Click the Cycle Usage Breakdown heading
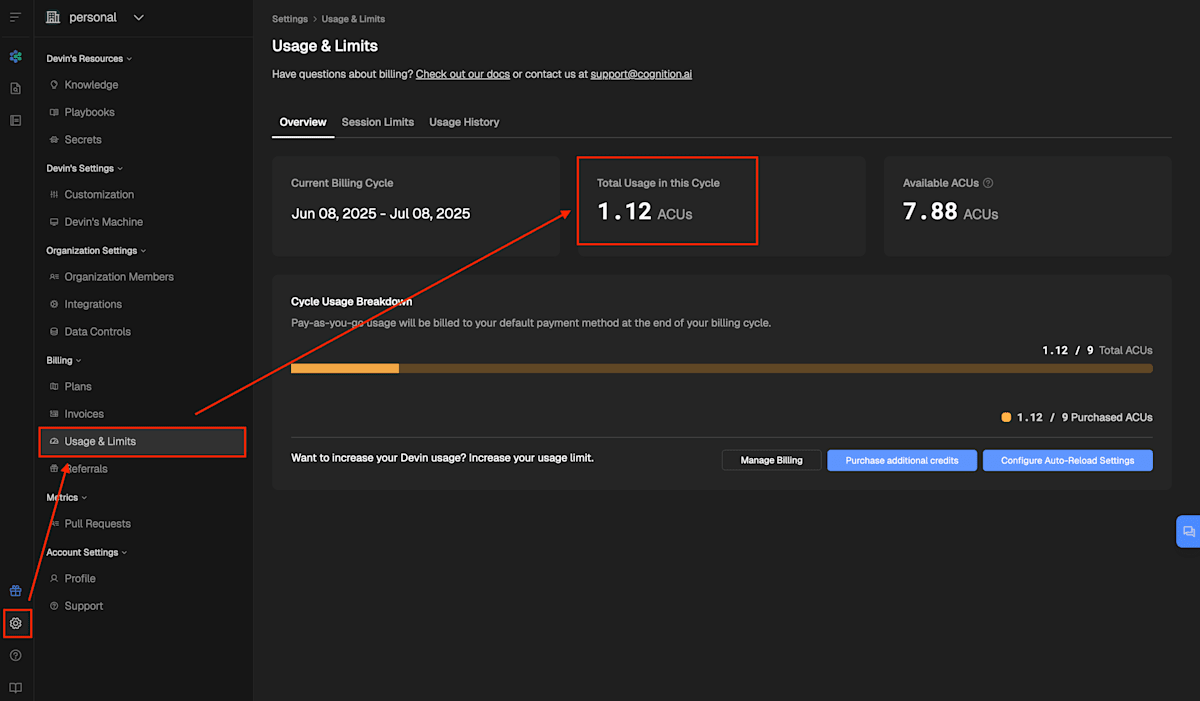This screenshot has height=701, width=1200. click(351, 301)
